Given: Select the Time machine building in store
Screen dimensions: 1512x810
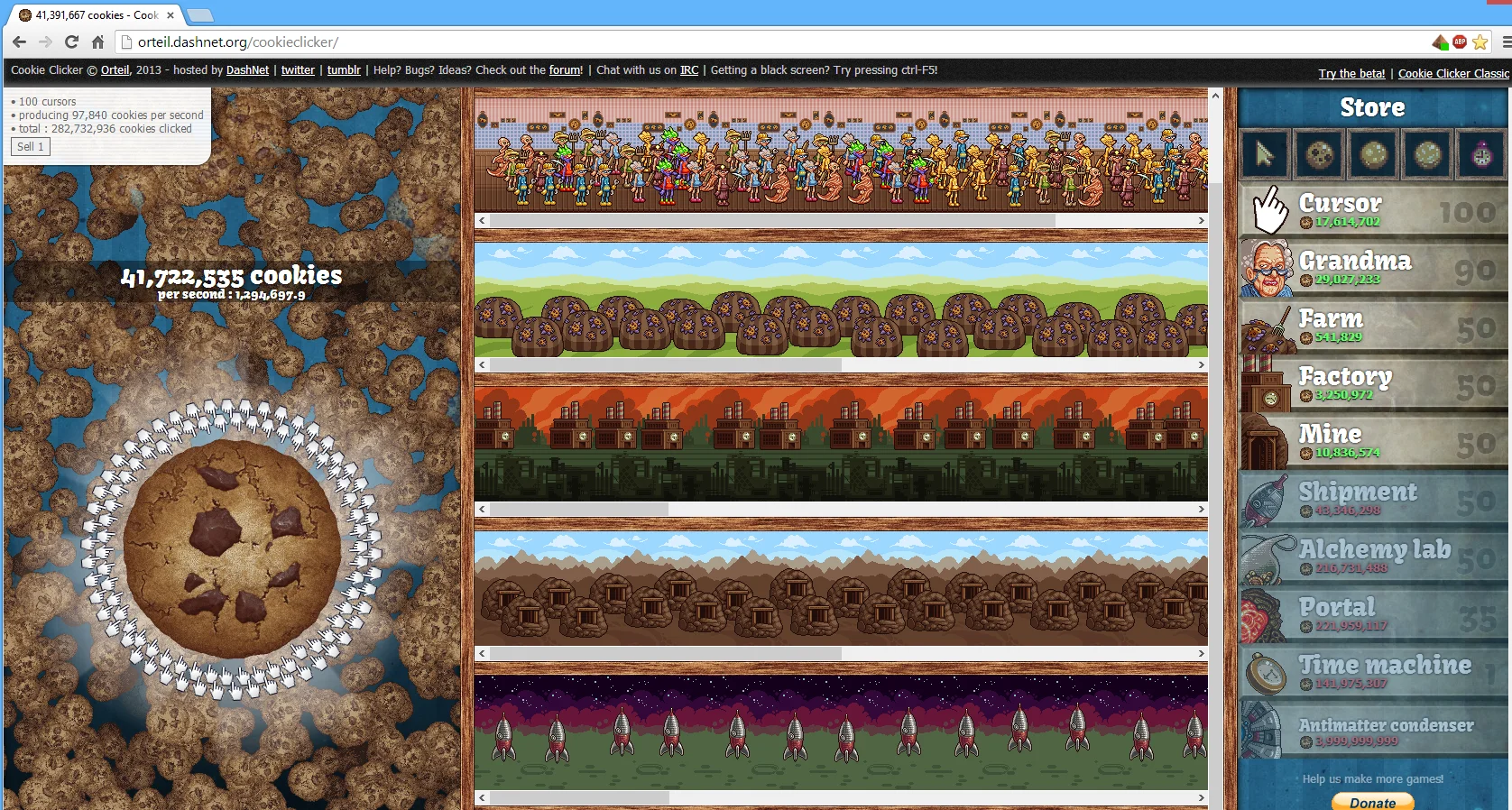Looking at the screenshot, I should [x=1373, y=672].
